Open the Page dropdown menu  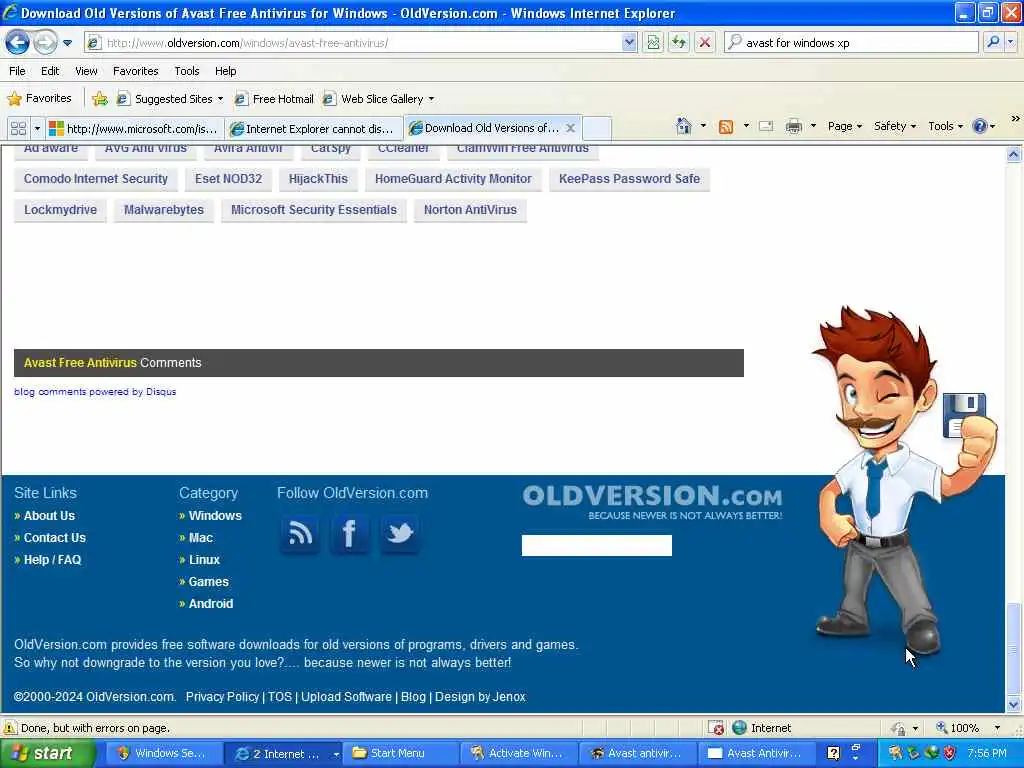(844, 126)
